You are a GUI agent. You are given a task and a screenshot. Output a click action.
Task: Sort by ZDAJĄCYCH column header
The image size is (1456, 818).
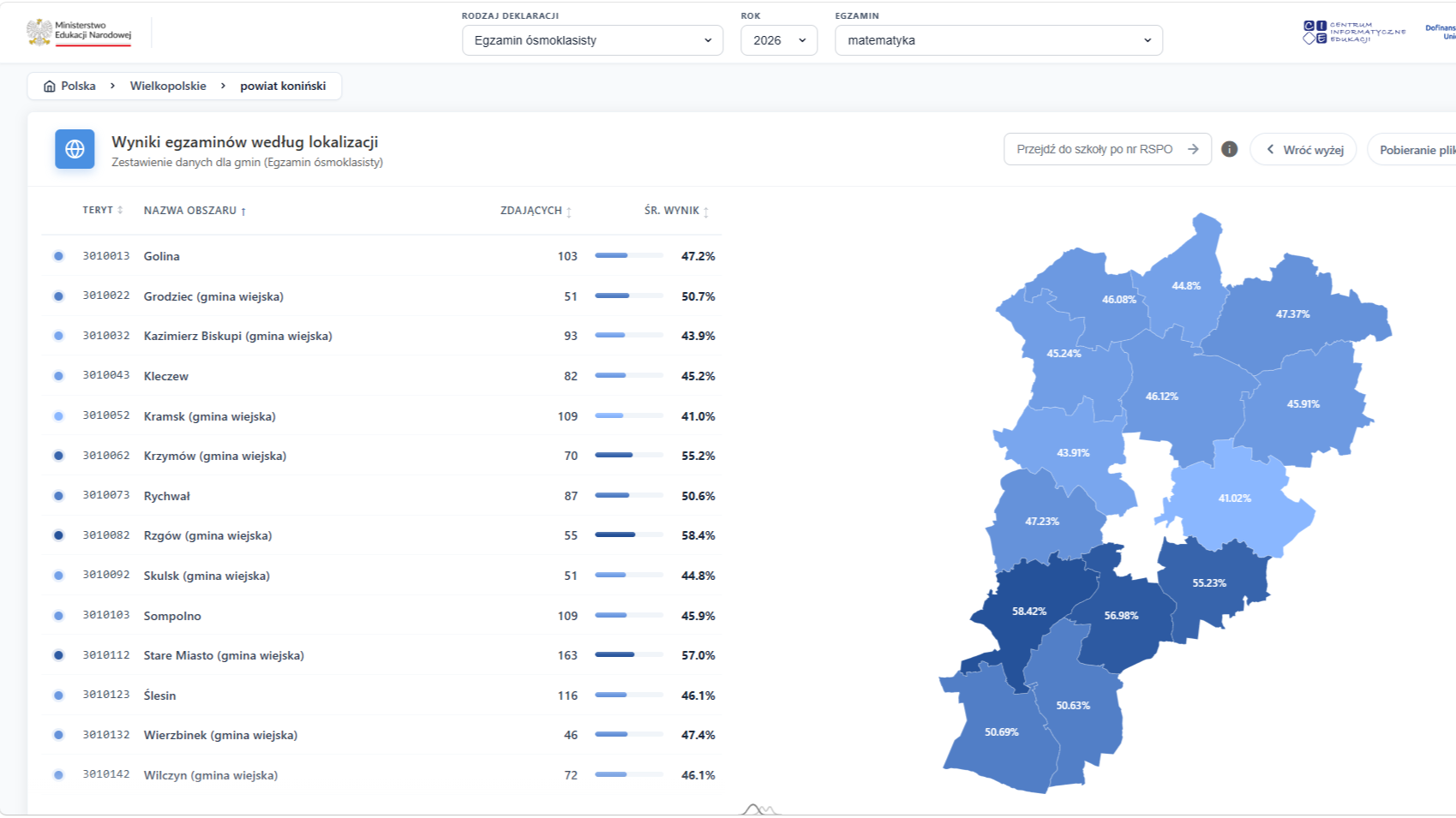(536, 211)
